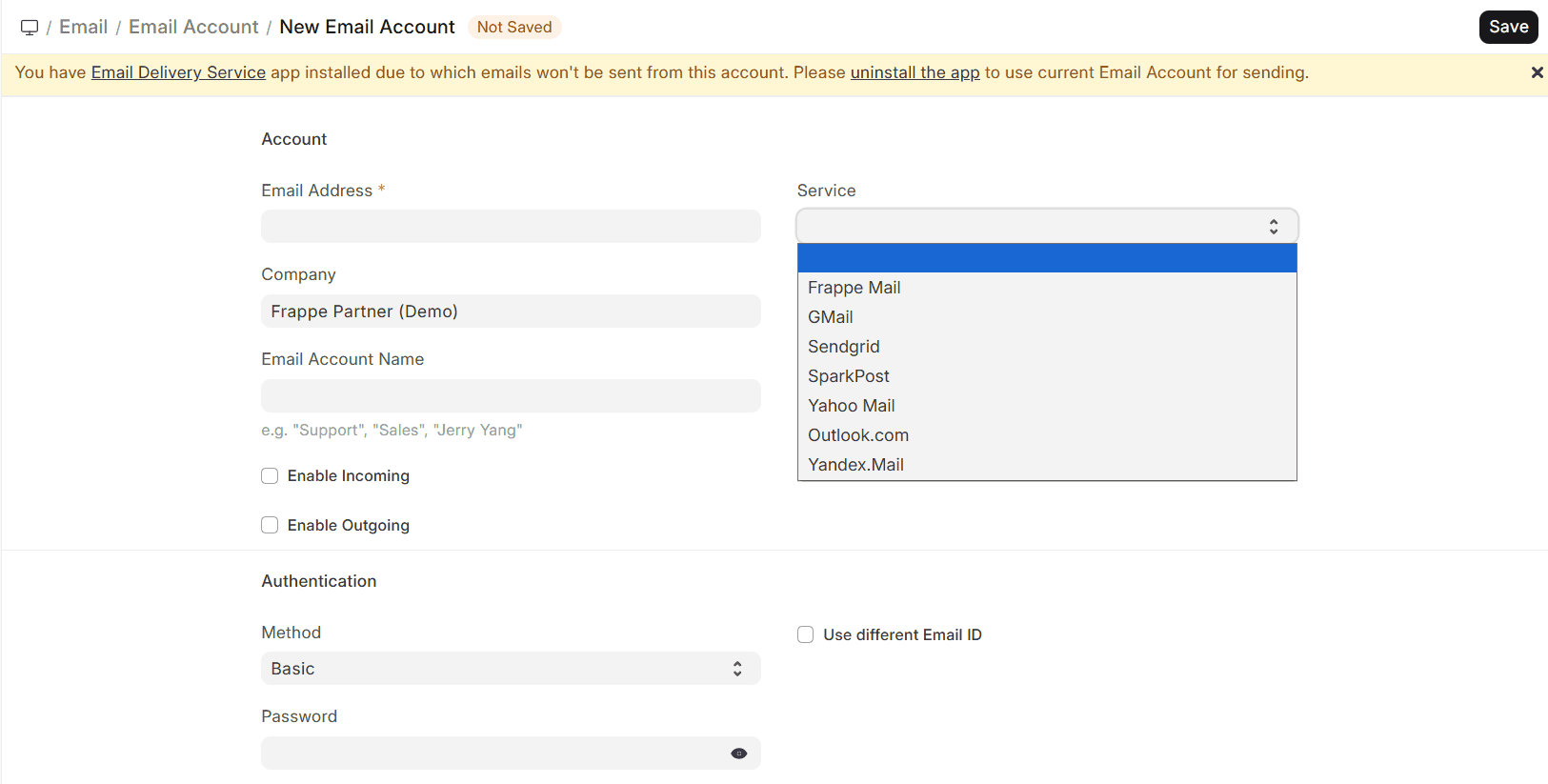1548x784 pixels.
Task: Click the Authentication section heading
Action: click(x=319, y=581)
